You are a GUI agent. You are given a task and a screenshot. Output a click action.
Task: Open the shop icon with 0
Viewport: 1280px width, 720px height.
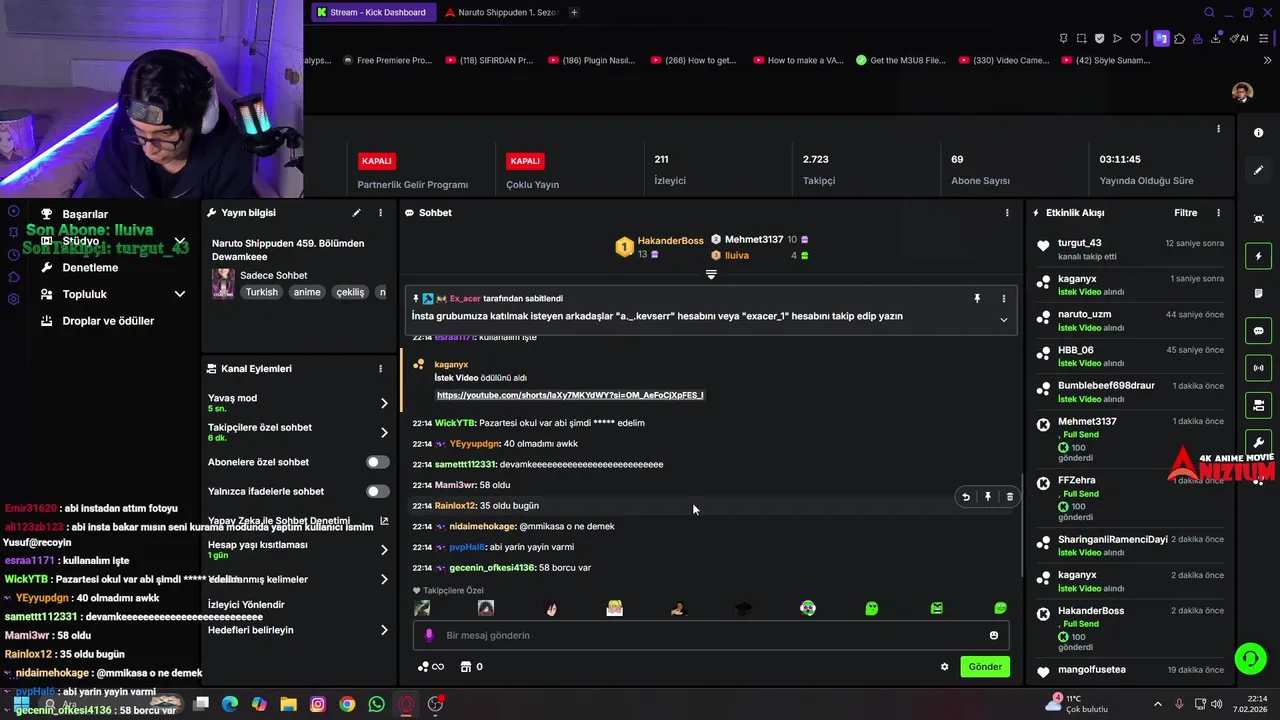coord(471,667)
